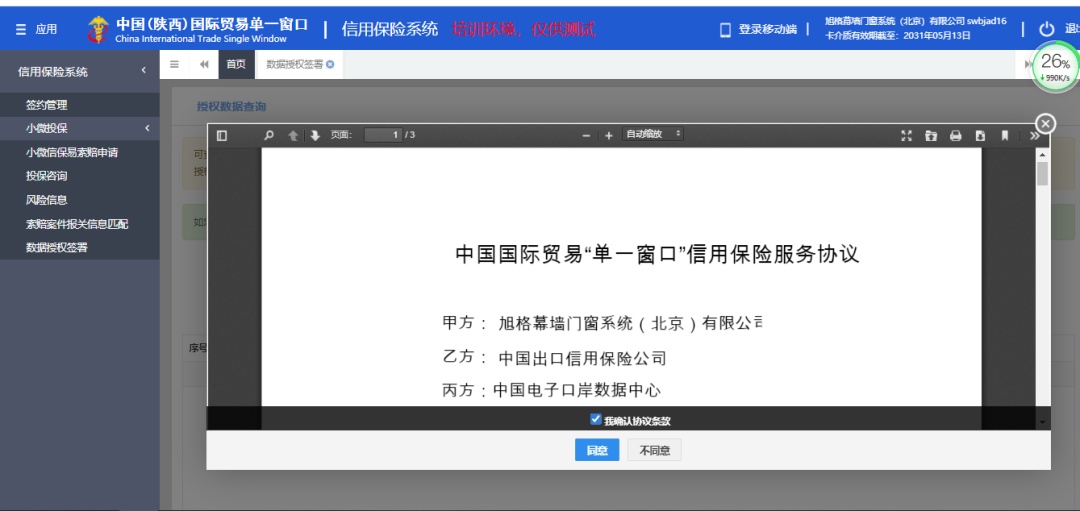The height and width of the screenshot is (511, 1080).
Task: Uncheck the 我确认协议条款 checkbox
Action: point(596,420)
